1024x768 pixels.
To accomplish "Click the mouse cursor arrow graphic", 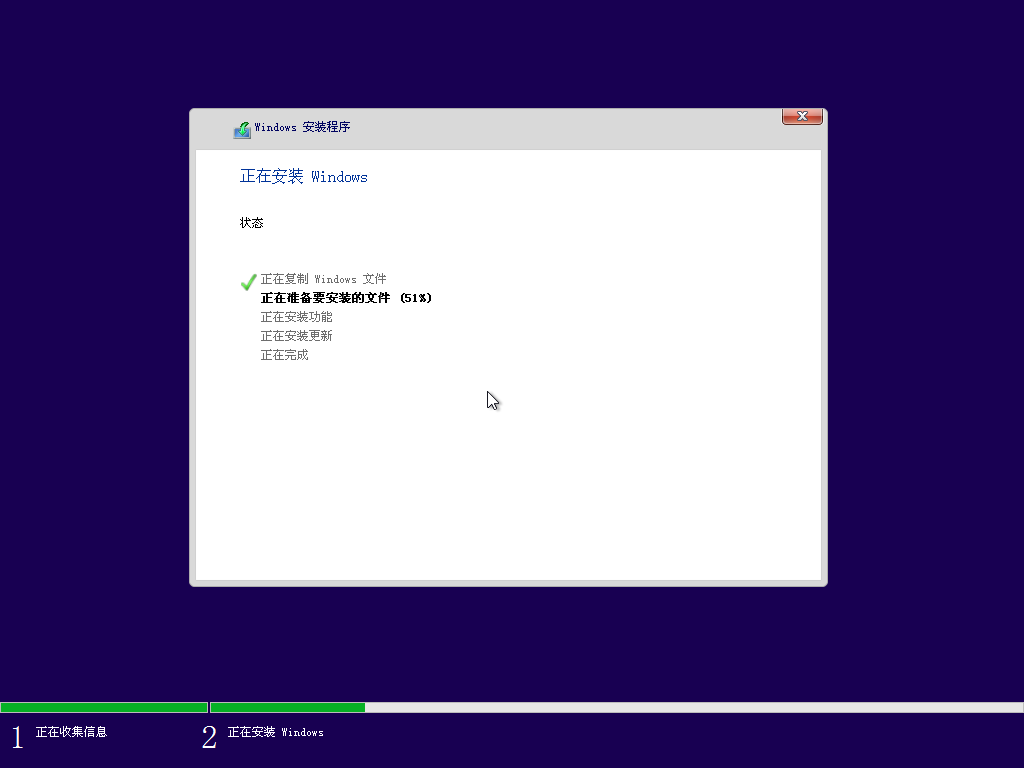I will click(492, 400).
